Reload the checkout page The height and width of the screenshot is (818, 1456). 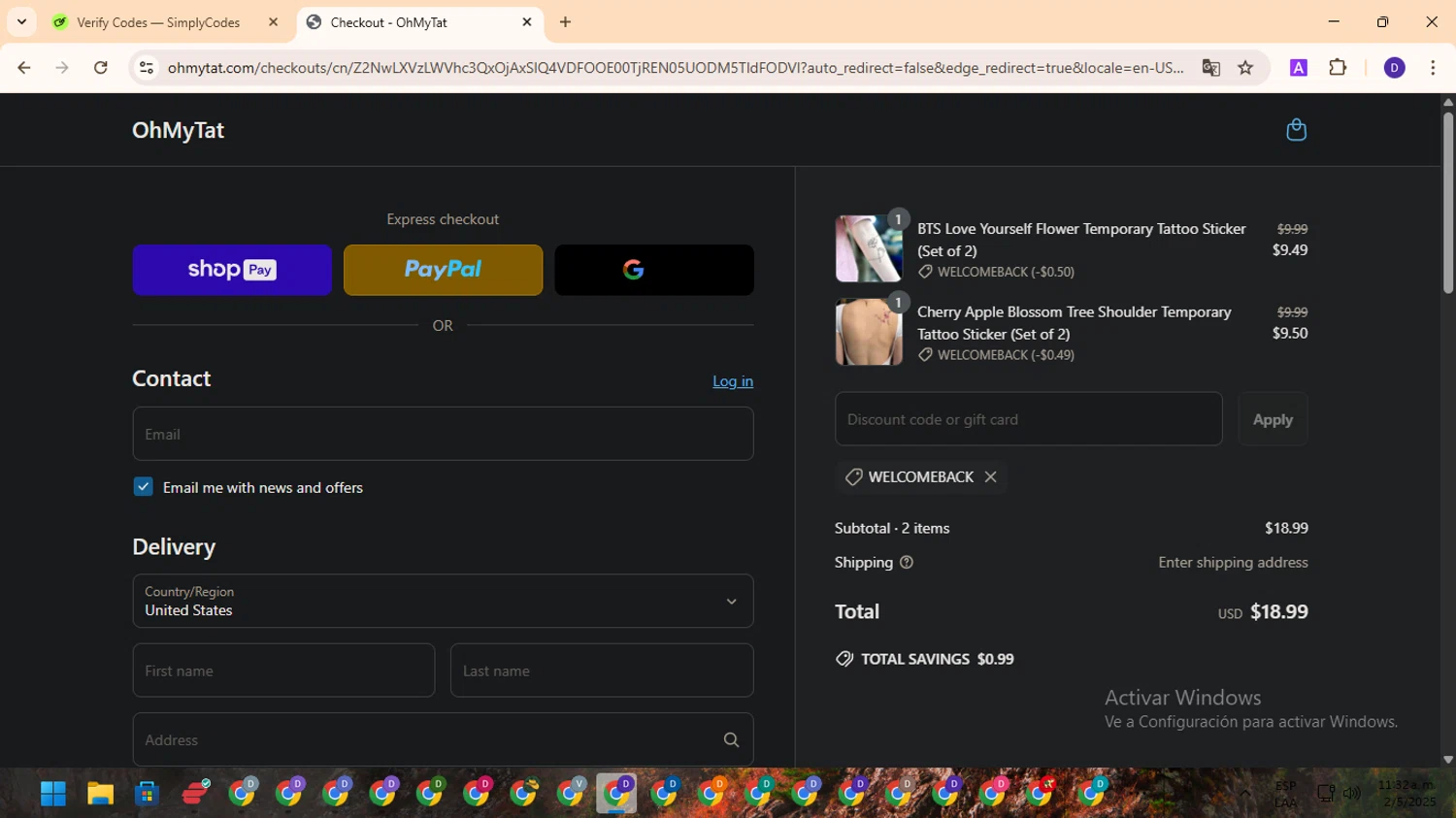coord(101,68)
